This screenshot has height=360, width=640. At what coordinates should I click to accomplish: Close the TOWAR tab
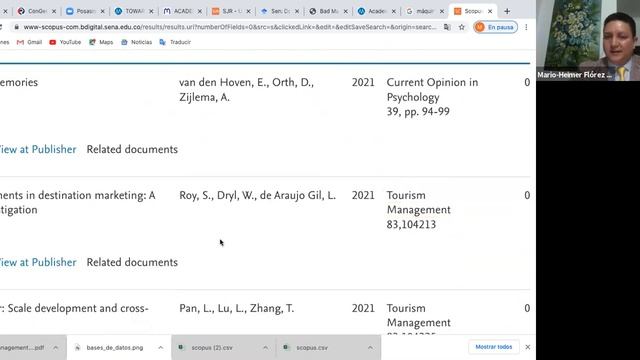[151, 11]
